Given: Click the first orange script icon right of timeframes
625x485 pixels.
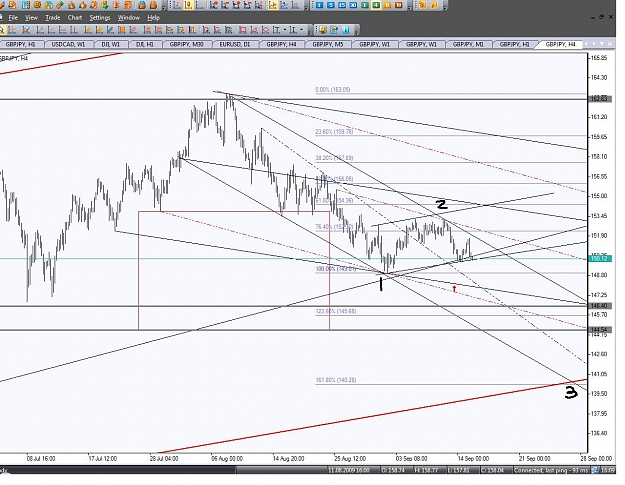Looking at the screenshot, I should (x=423, y=5).
